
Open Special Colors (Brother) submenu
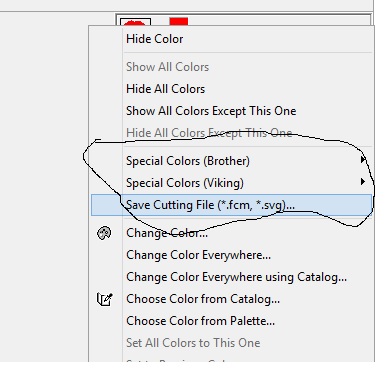pyautogui.click(x=231, y=161)
